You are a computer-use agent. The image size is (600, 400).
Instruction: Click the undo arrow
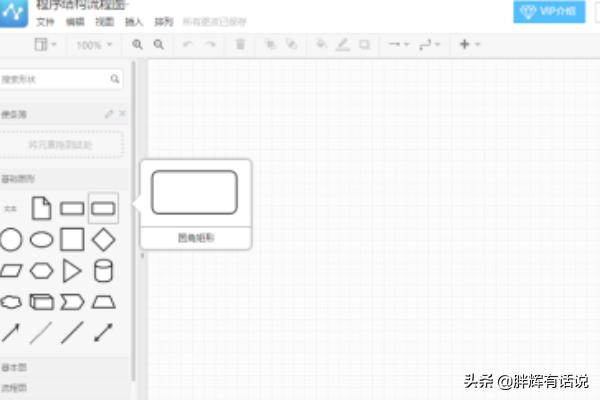[187, 44]
